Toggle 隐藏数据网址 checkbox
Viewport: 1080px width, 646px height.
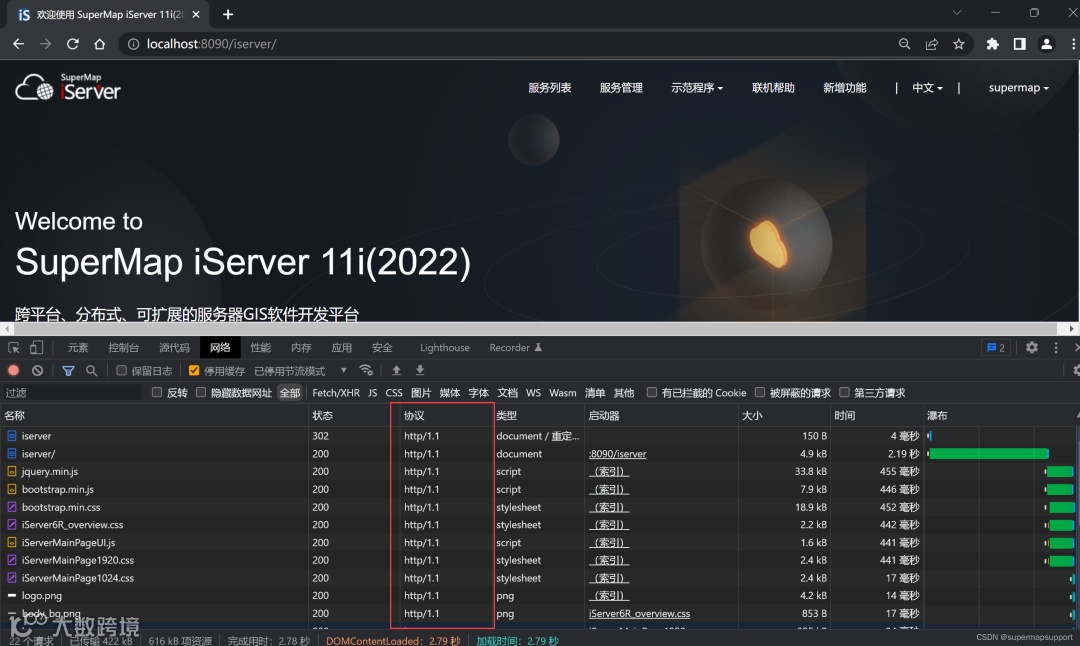(201, 393)
